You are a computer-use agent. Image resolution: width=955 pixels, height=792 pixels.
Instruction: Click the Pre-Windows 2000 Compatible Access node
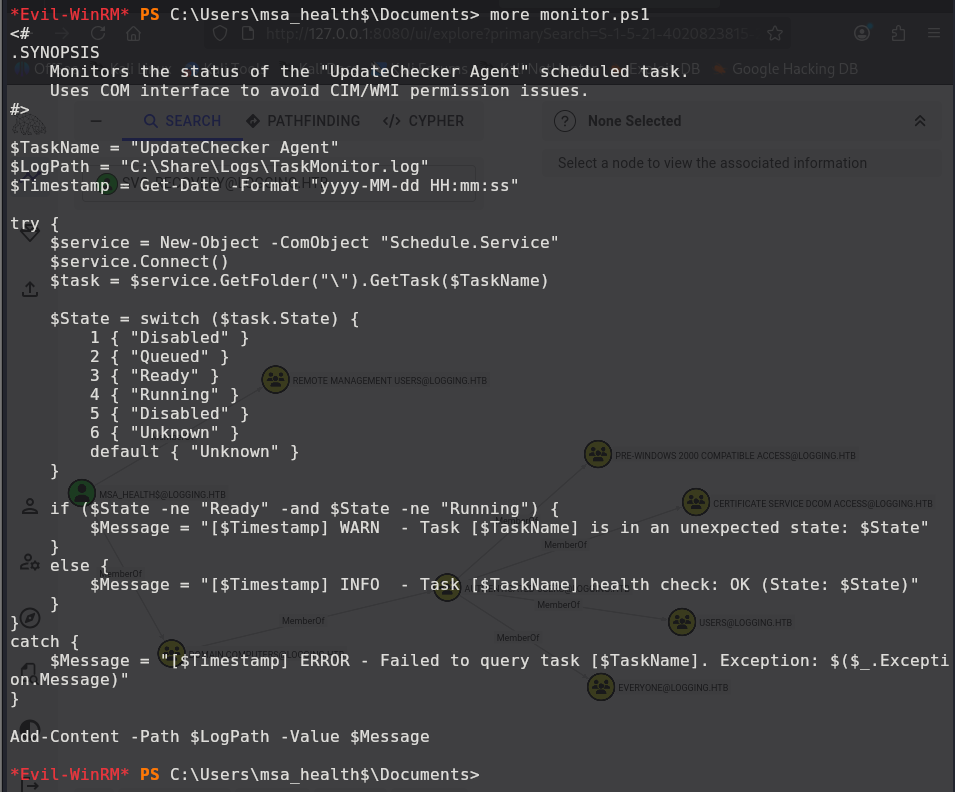click(x=597, y=454)
